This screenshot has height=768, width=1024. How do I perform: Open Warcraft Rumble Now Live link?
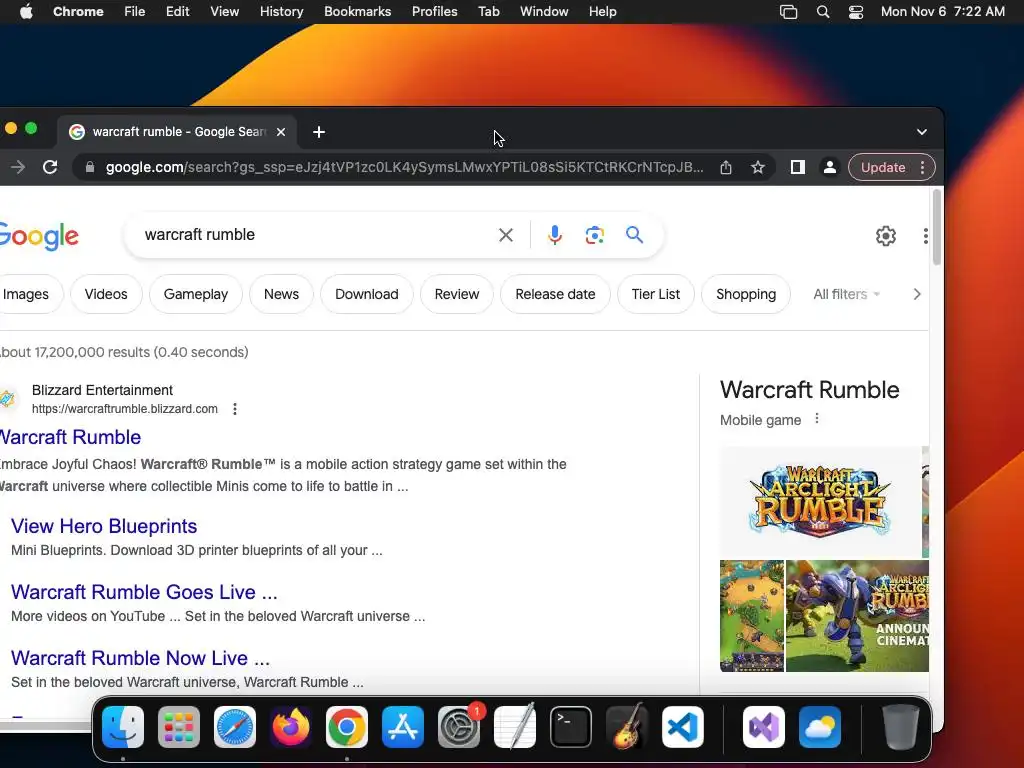tap(140, 658)
